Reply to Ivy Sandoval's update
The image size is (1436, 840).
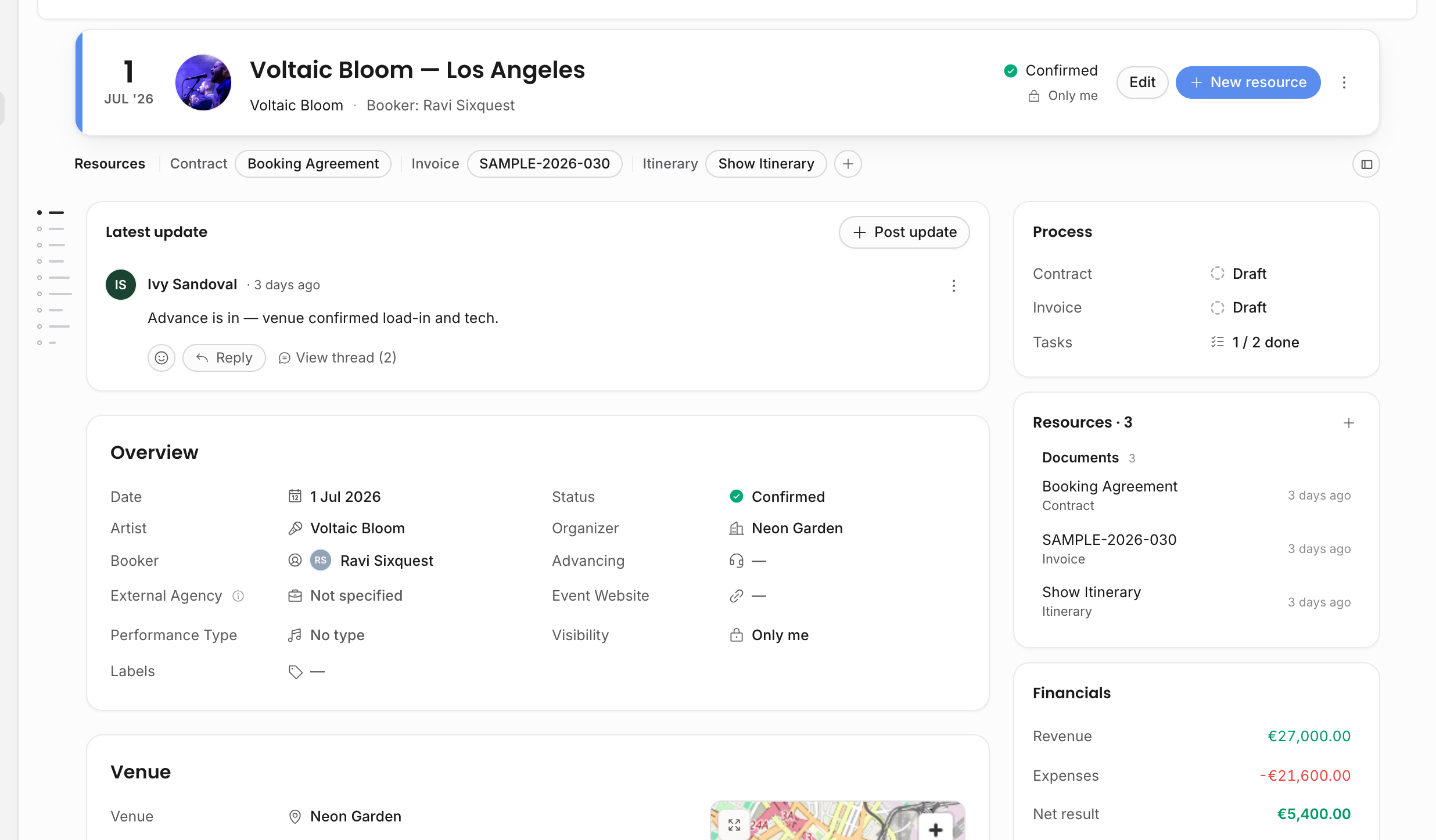[x=224, y=358]
